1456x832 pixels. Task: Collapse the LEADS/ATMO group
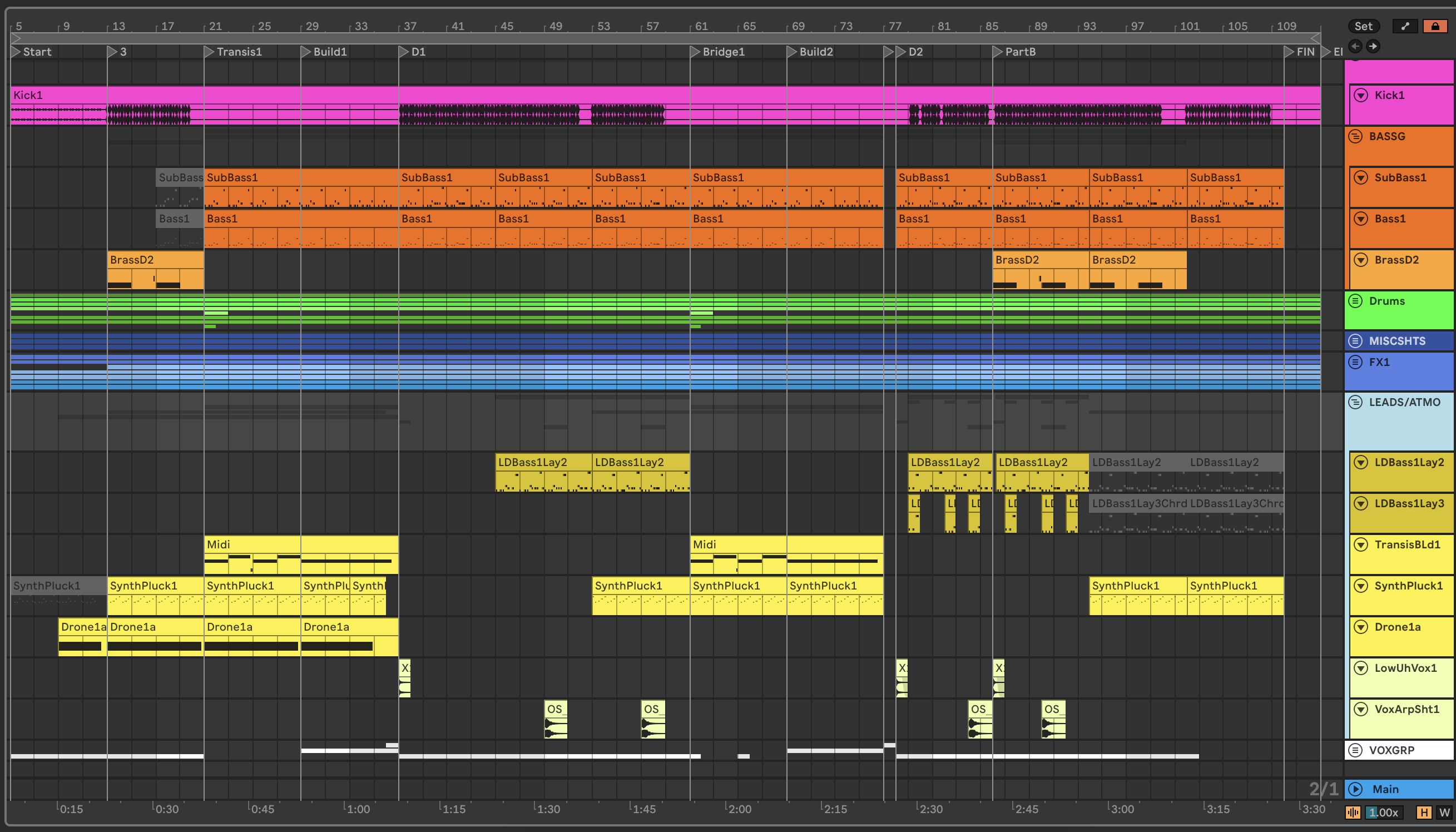(1355, 402)
